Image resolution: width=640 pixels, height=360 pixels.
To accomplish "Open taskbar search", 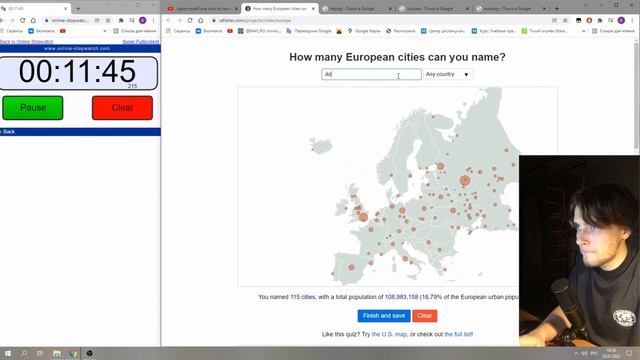I will (x=24, y=353).
